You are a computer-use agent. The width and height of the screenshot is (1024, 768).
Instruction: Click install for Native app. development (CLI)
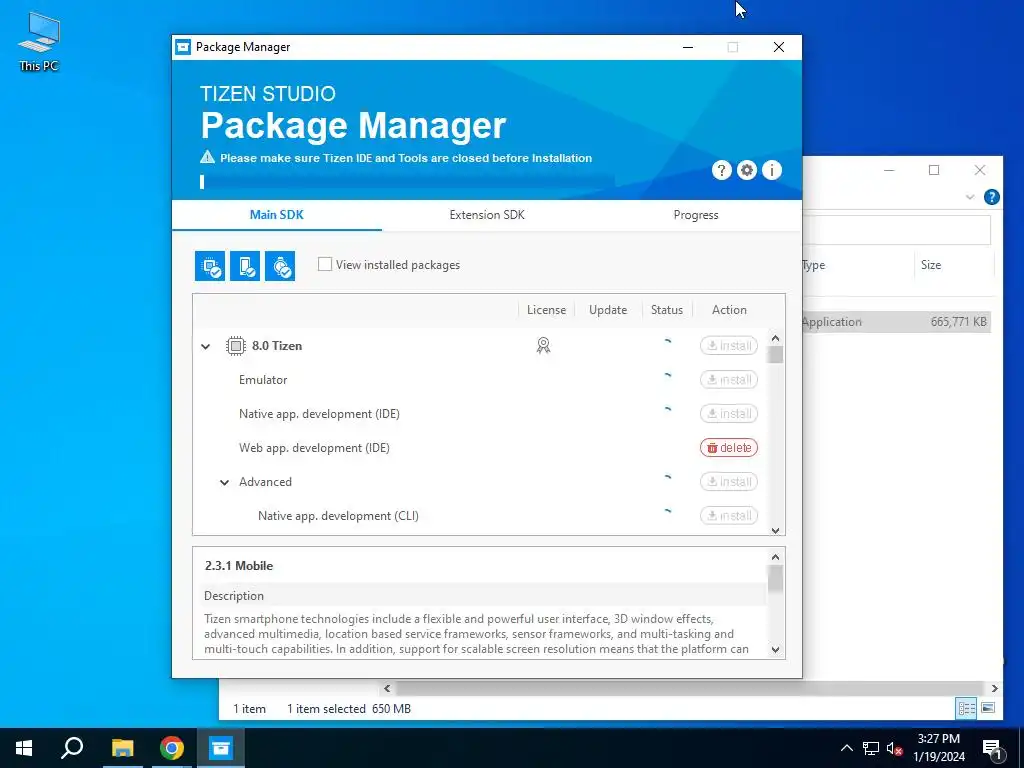729,515
